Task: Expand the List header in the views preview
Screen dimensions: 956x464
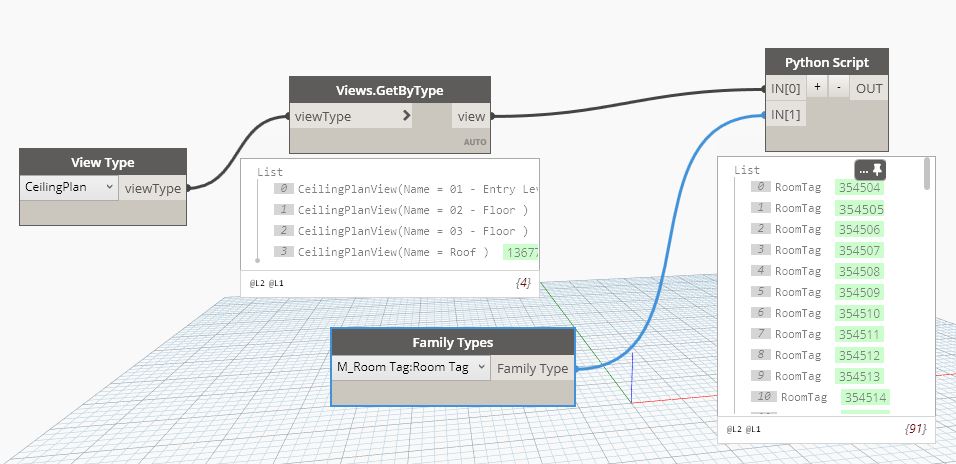Action: tap(269, 172)
